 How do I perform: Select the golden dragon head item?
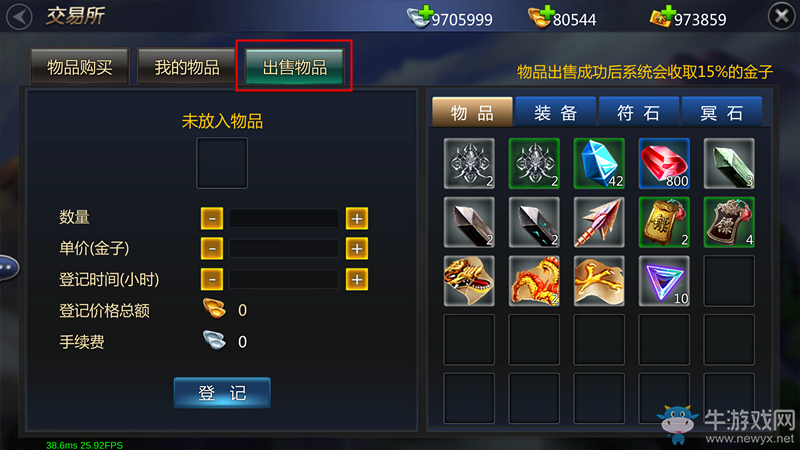coord(469,281)
